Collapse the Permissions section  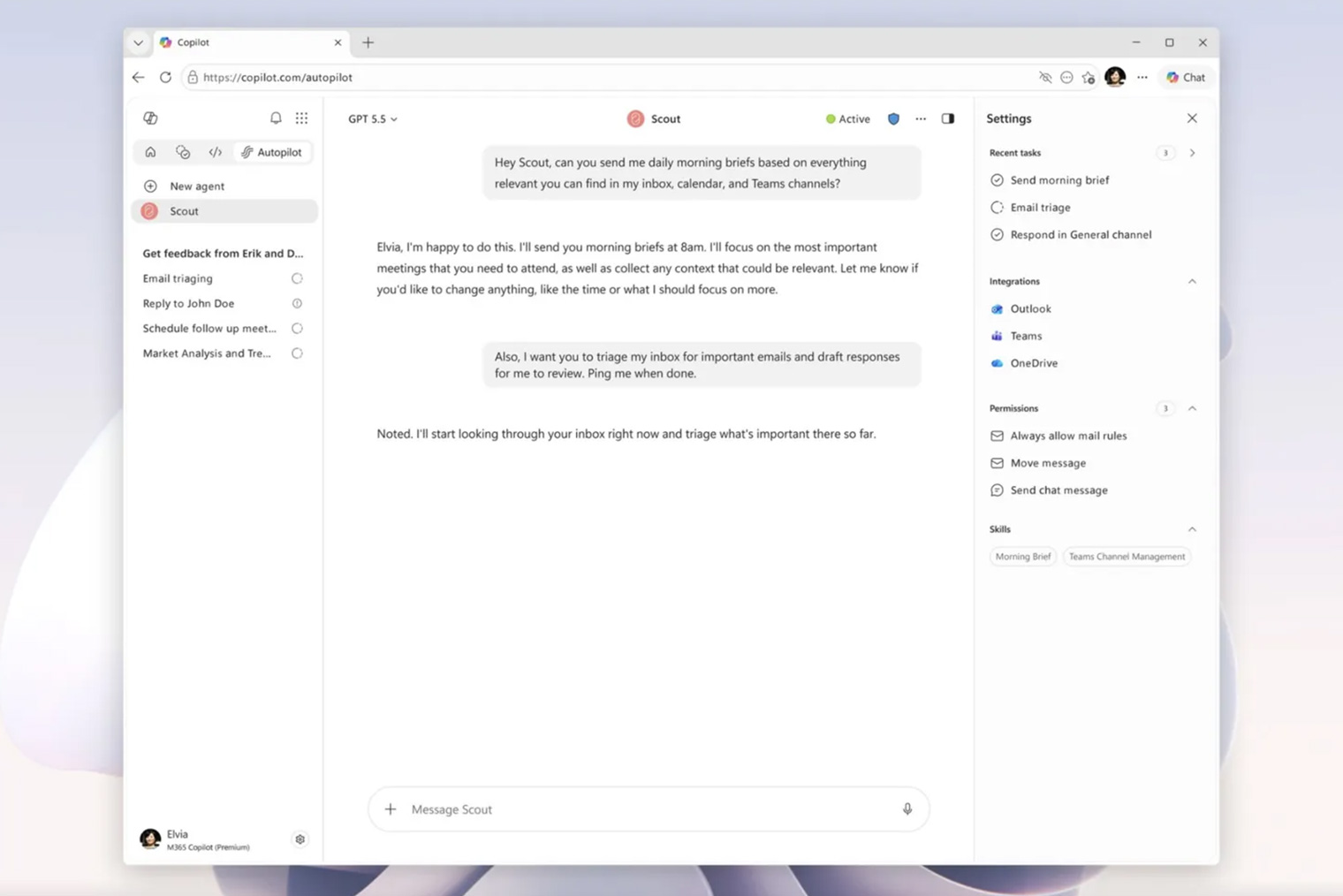[1192, 408]
